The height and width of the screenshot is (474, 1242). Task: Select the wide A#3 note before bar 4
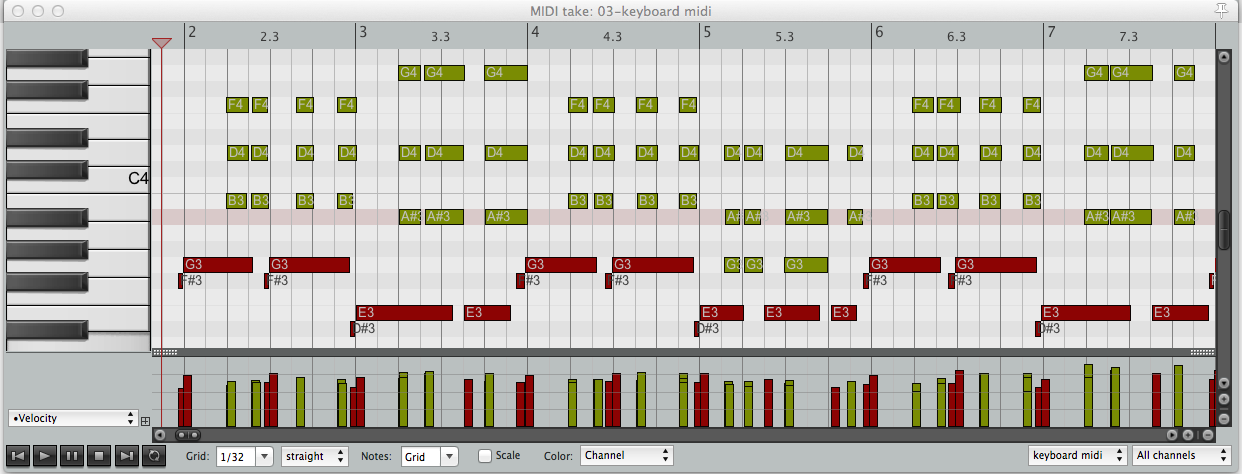coord(506,217)
